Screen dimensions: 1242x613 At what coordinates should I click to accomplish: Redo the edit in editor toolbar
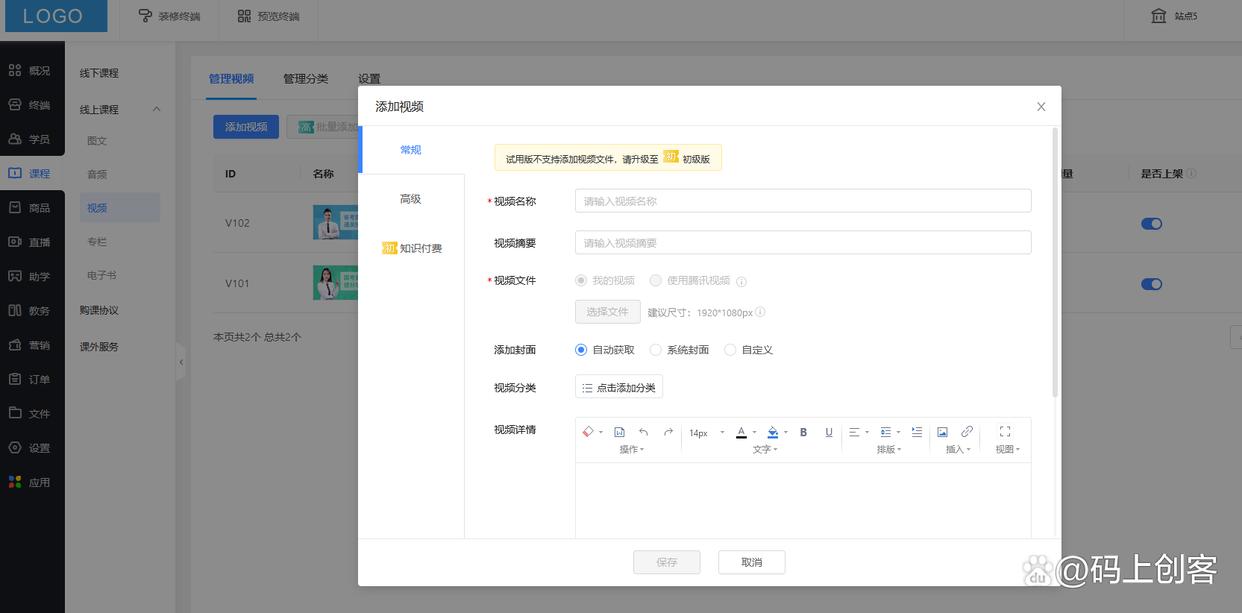click(x=668, y=432)
